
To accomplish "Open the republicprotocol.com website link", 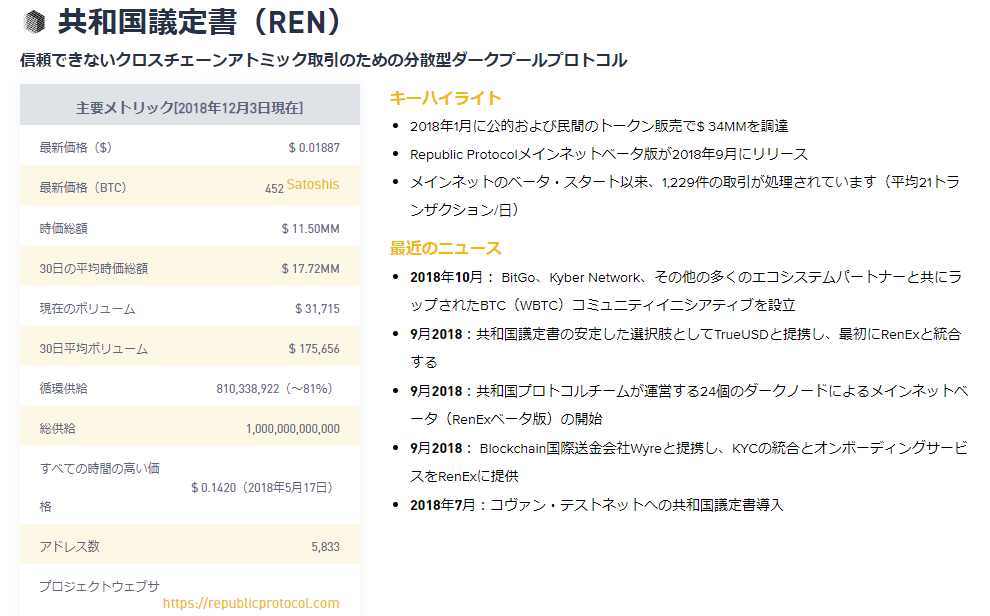I will 250,603.
